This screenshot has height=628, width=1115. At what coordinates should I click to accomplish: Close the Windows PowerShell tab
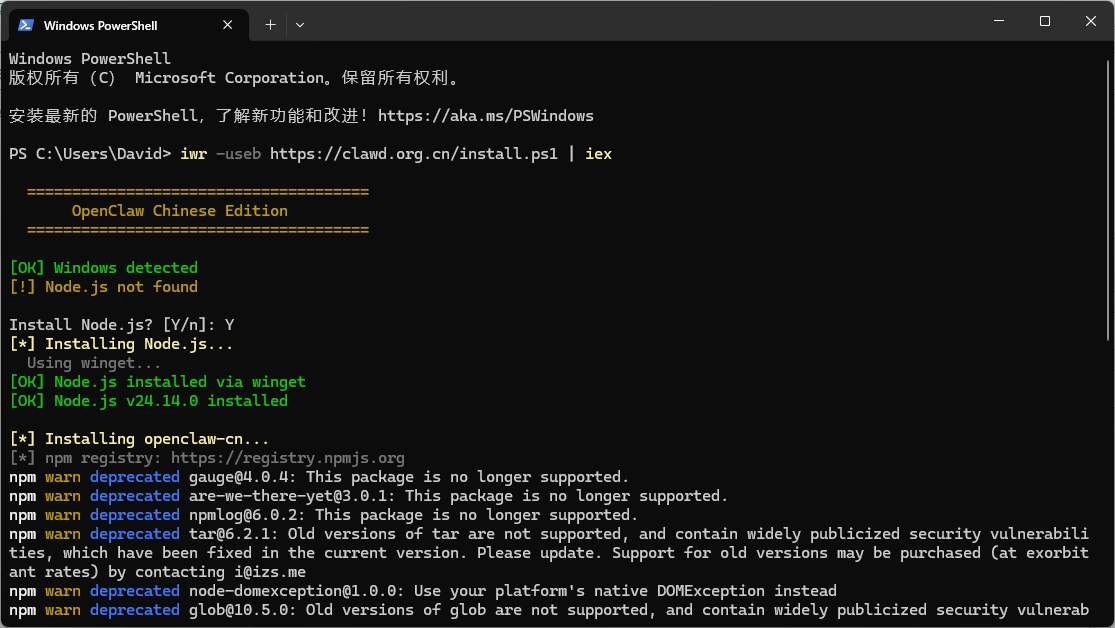232,25
